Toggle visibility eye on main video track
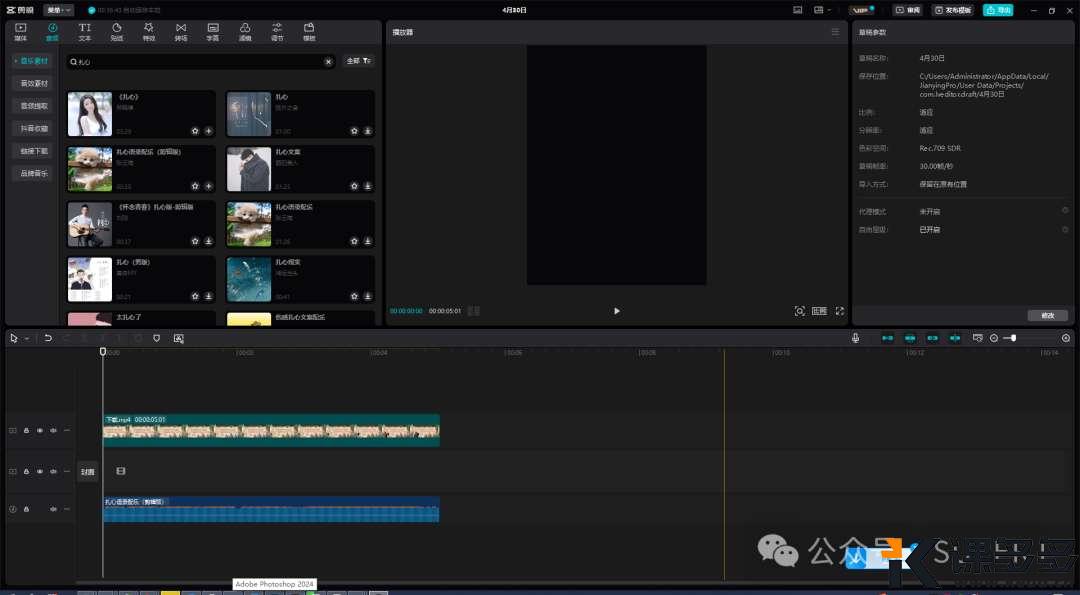Viewport: 1080px width, 595px height. tap(39, 430)
